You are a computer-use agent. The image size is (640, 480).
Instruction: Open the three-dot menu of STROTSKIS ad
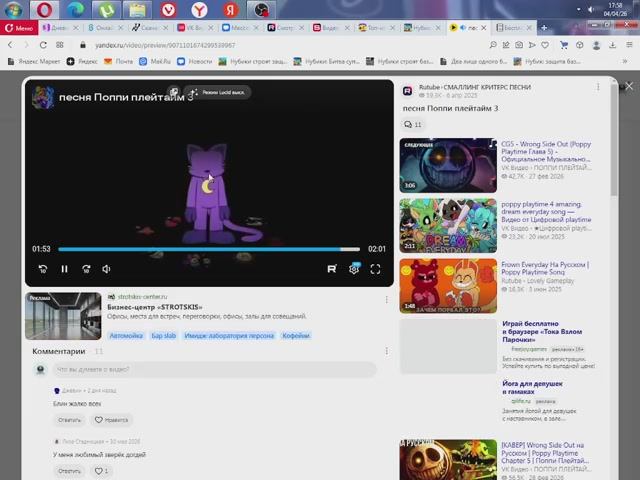click(386, 300)
